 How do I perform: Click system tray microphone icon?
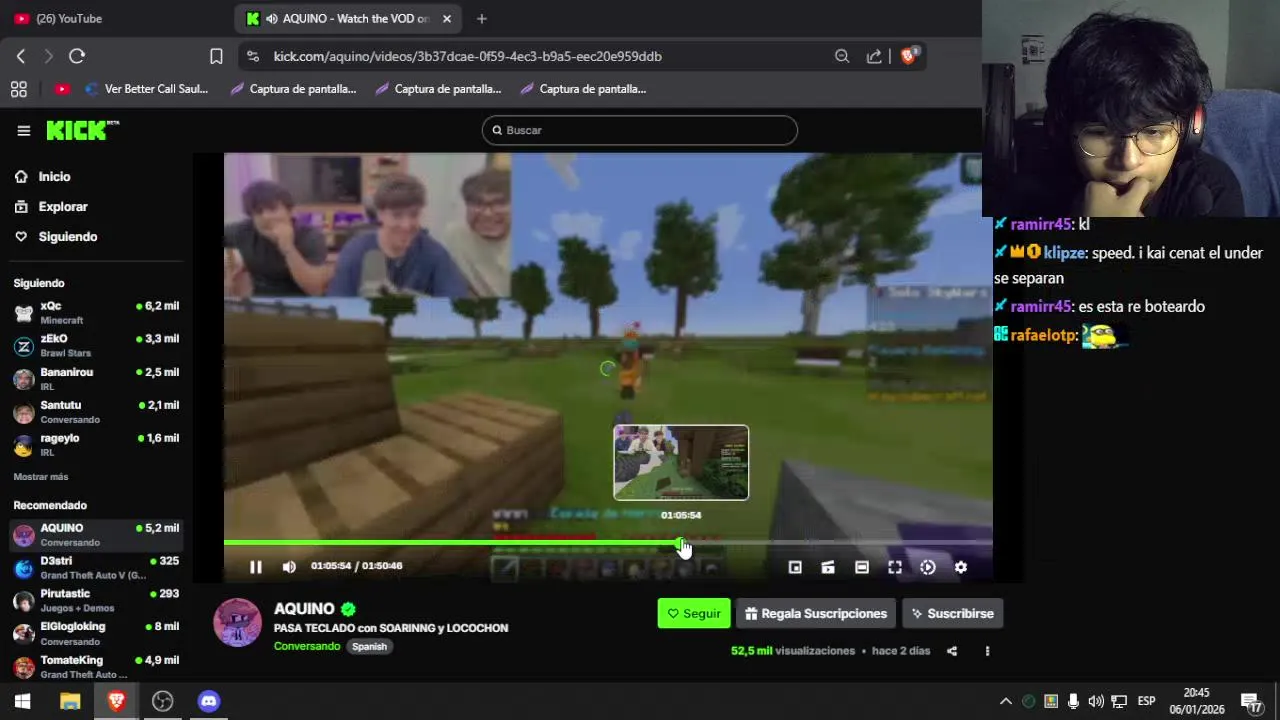[x=1073, y=701]
